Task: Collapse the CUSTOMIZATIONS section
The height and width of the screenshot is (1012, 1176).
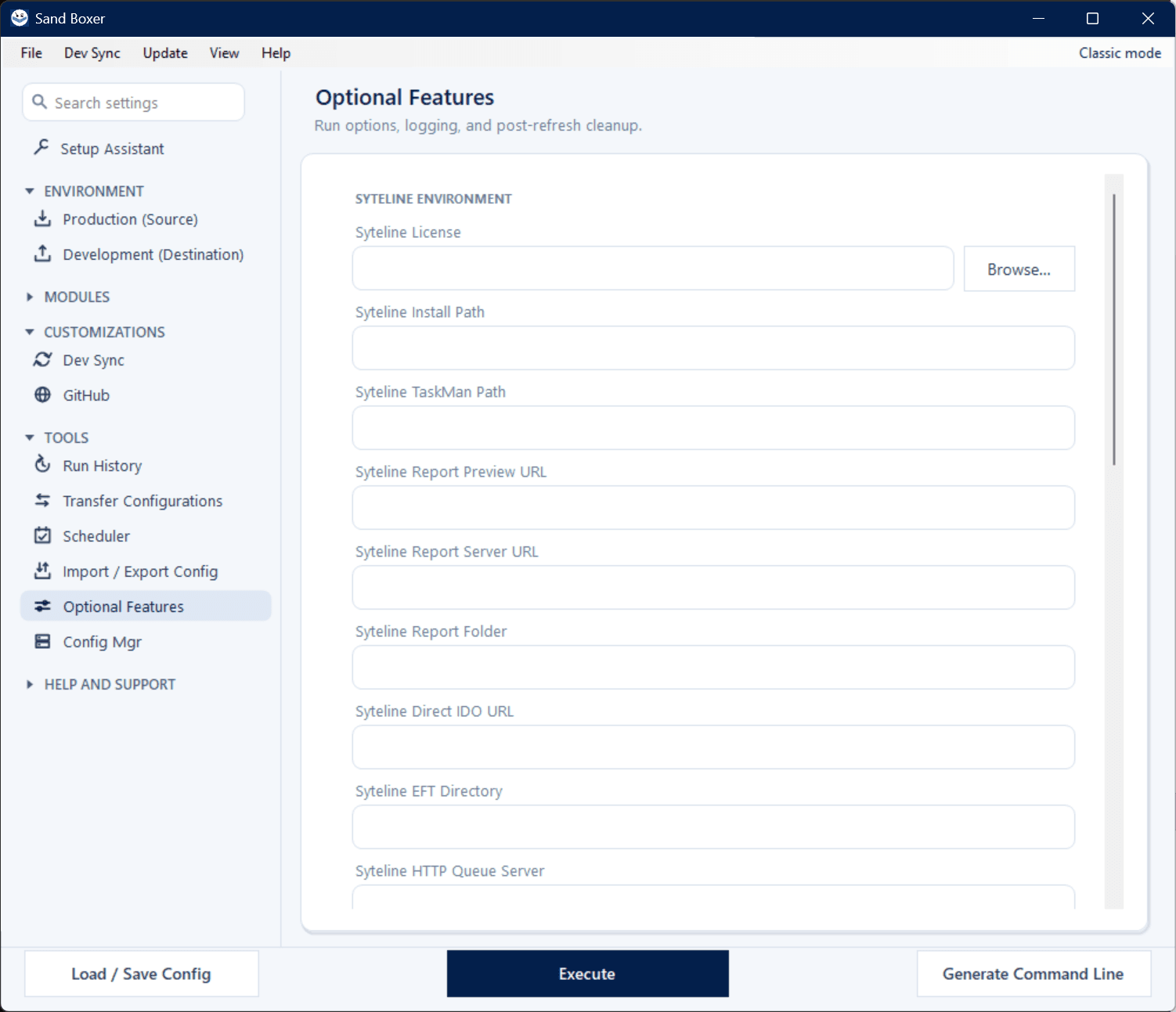Action: 30,332
